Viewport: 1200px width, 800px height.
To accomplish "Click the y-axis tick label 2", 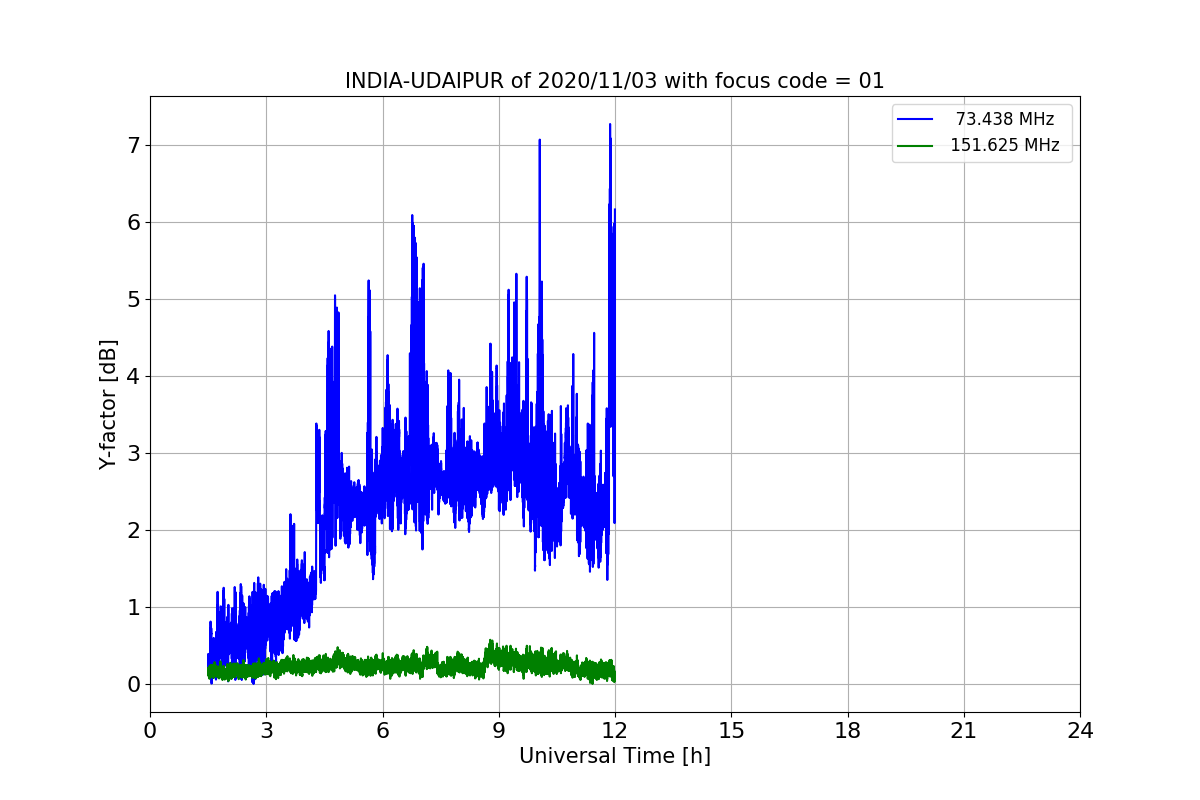I will coord(134,531).
